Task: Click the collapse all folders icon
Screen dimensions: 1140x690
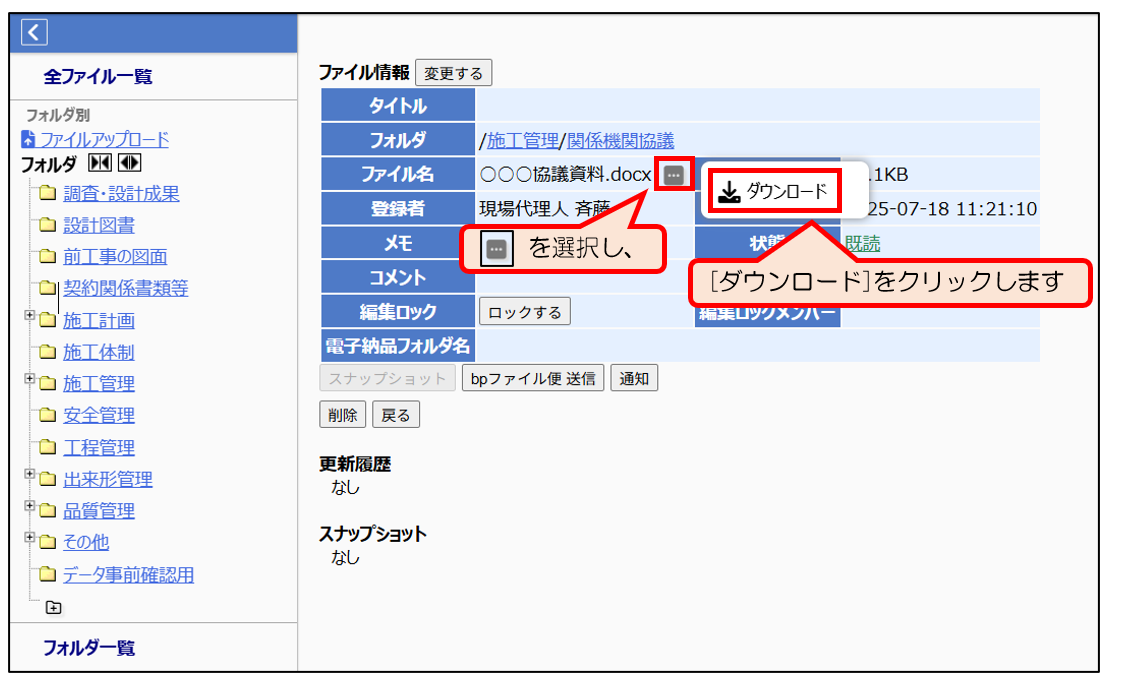Action: point(100,163)
